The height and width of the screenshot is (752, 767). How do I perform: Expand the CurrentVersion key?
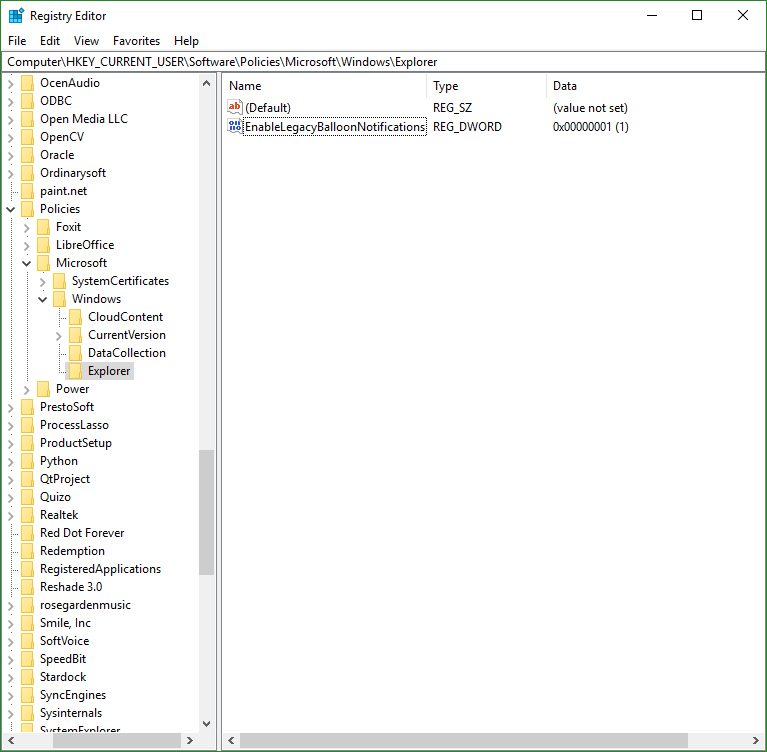[x=59, y=335]
